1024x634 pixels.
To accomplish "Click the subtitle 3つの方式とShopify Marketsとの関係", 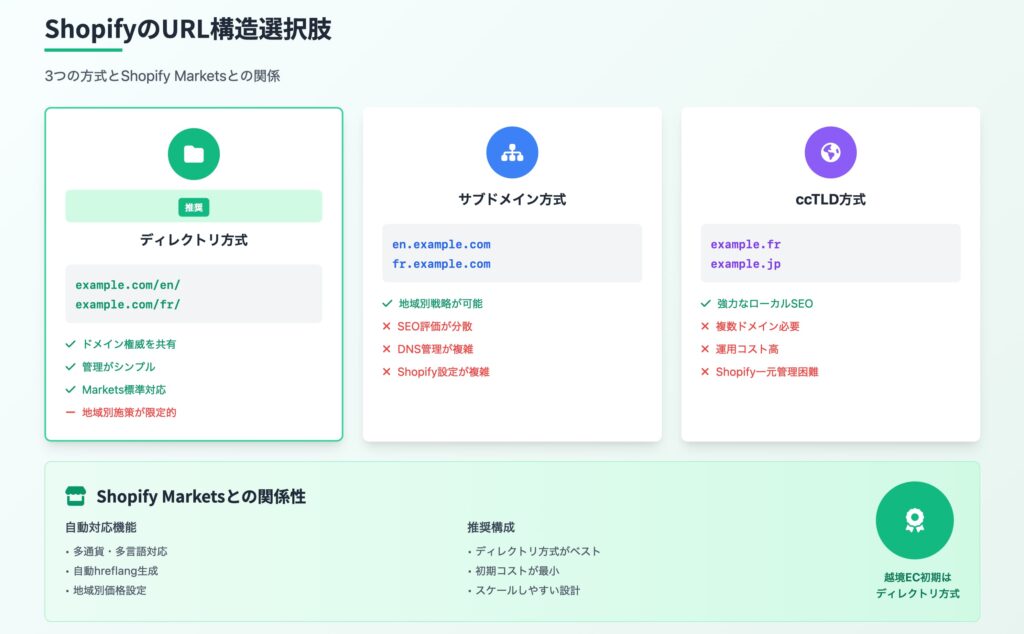I will pos(162,76).
